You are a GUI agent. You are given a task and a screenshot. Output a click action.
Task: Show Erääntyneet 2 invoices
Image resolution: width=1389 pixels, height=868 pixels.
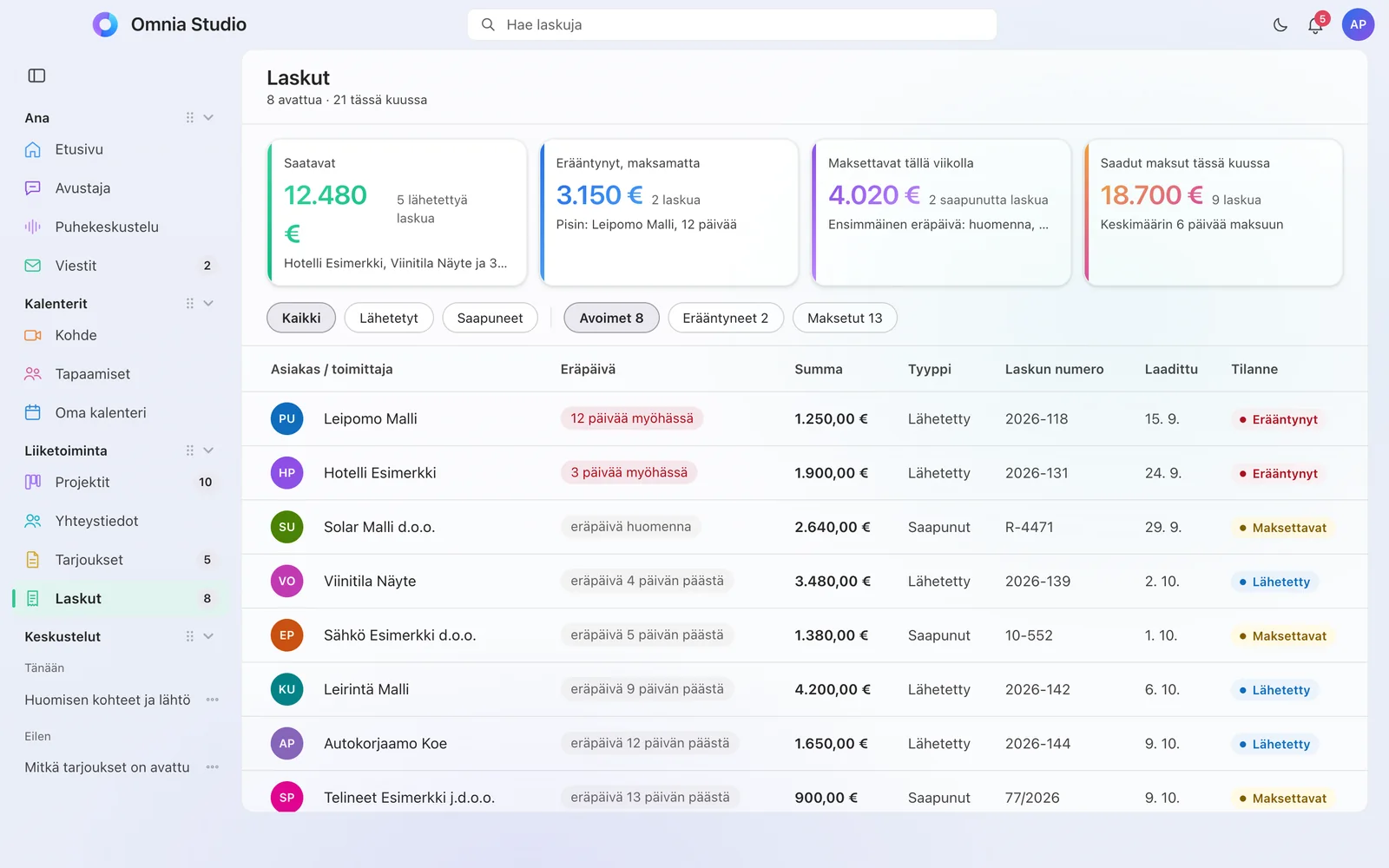[x=726, y=318]
